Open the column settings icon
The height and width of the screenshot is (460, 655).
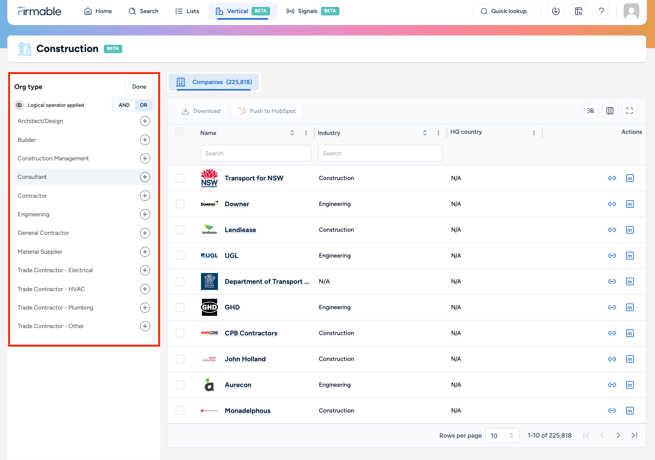click(610, 111)
